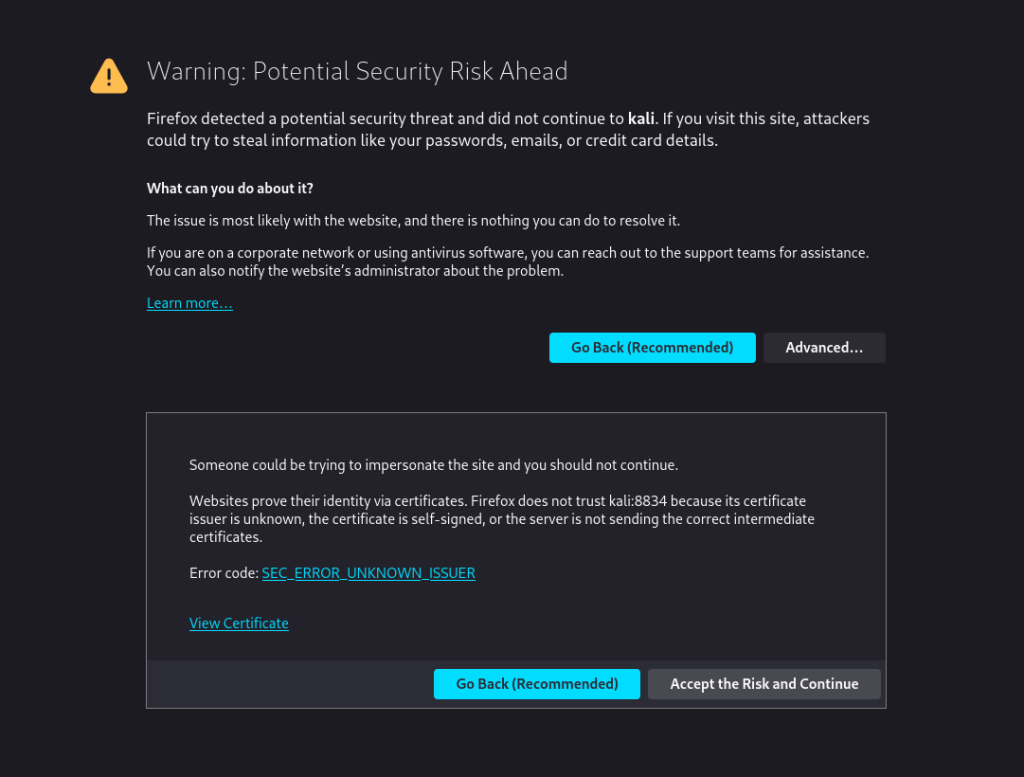The image size is (1024, 777).
Task: Click Go Back (Recommended) inside the advanced panel
Action: (537, 684)
